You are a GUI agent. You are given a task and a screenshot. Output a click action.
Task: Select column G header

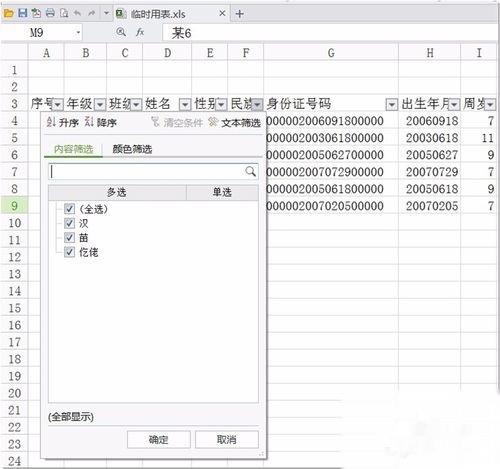[331, 53]
